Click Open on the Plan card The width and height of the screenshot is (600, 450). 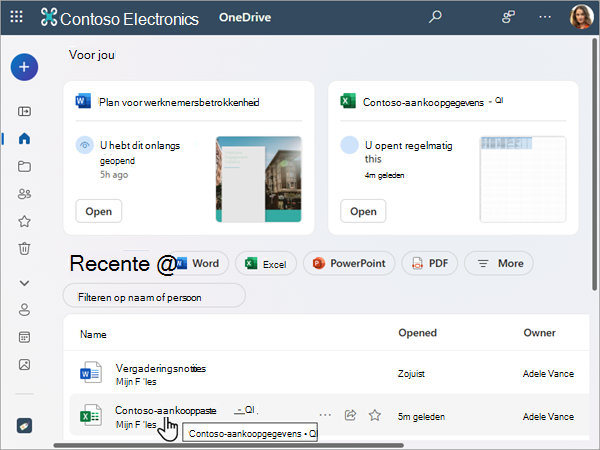[x=99, y=211]
